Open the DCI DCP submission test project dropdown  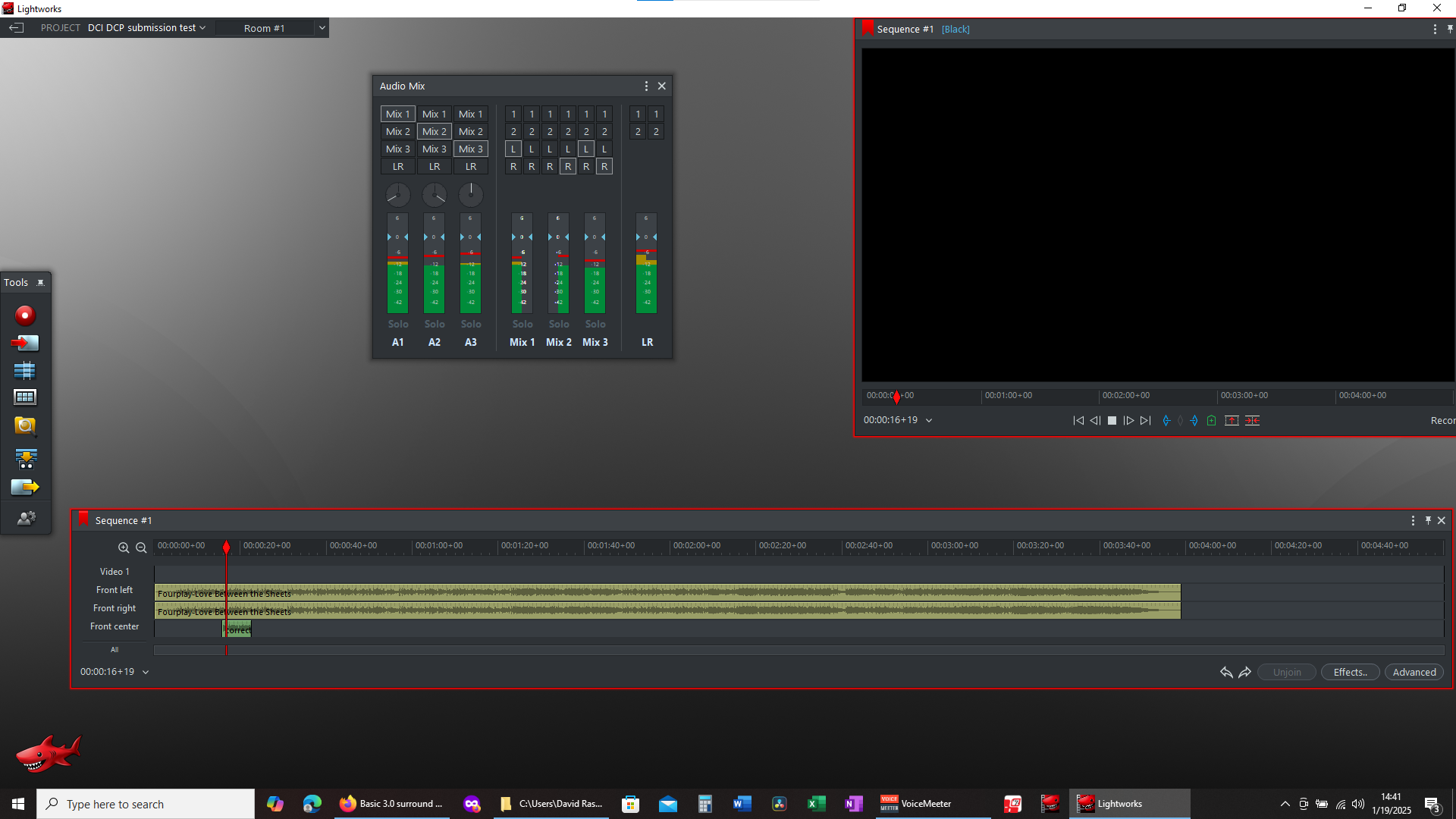(146, 28)
